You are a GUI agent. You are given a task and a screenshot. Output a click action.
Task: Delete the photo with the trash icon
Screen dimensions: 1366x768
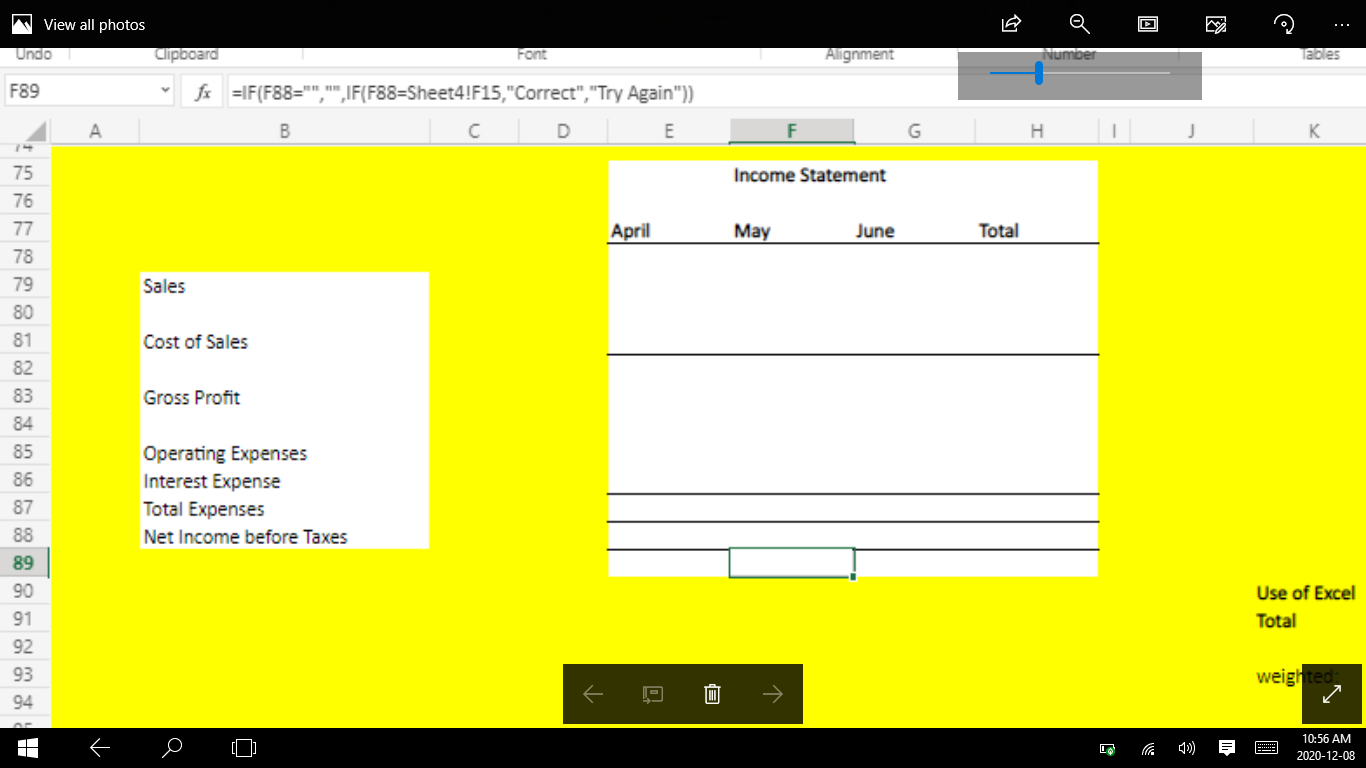pos(712,693)
